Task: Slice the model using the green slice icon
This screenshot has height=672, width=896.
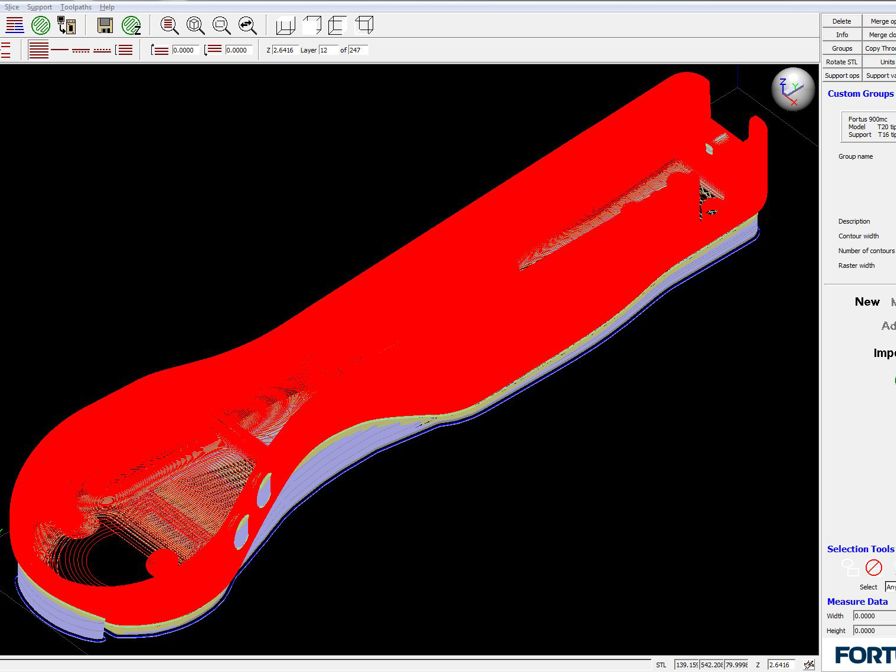Action: click(40, 25)
